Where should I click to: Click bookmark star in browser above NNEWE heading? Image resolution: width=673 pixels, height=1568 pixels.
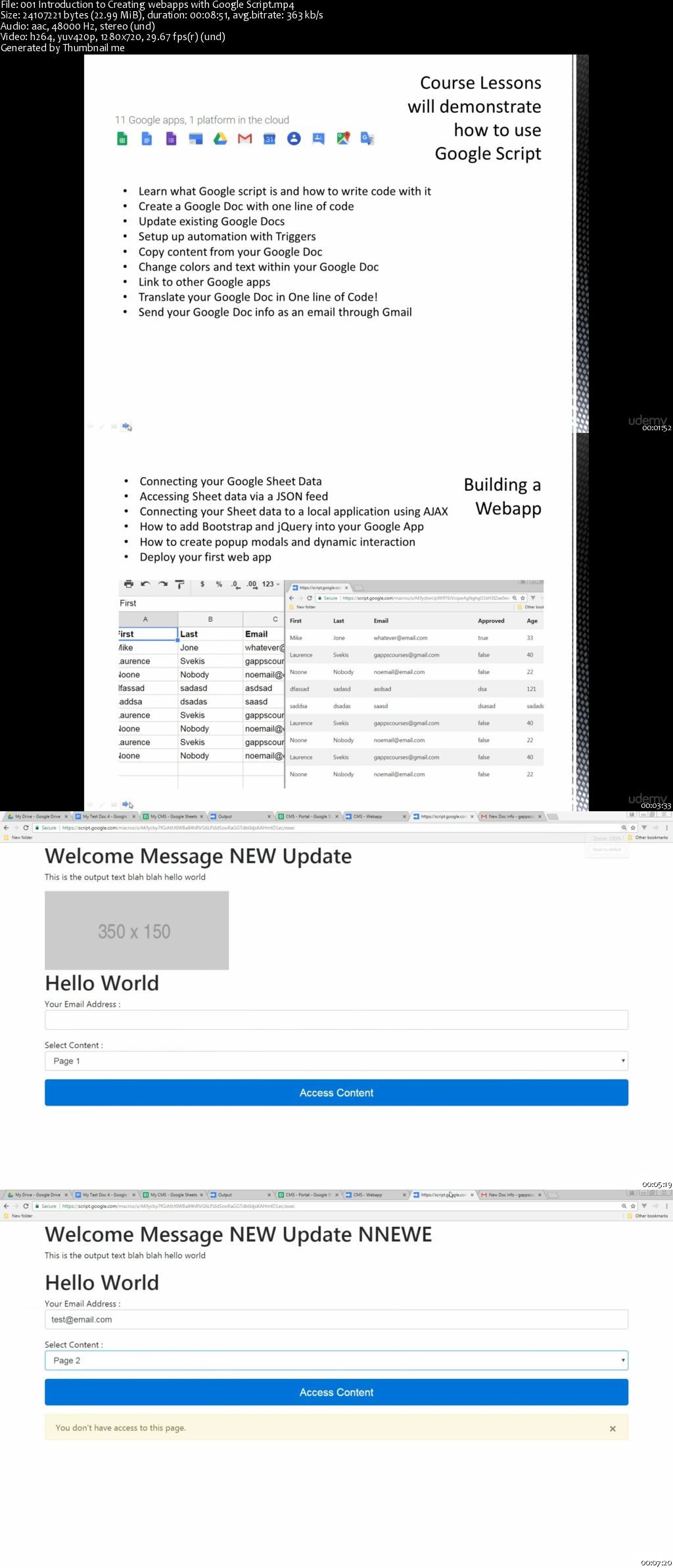click(x=633, y=1206)
